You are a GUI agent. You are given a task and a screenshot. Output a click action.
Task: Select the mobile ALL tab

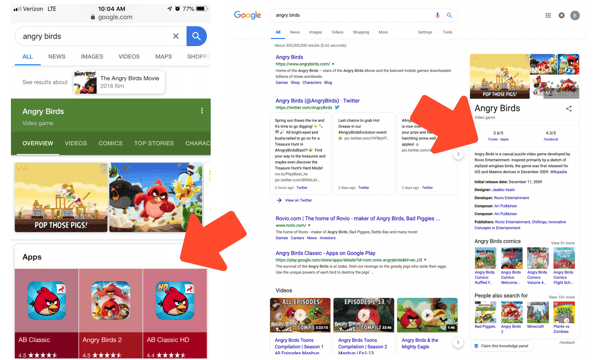tap(28, 57)
